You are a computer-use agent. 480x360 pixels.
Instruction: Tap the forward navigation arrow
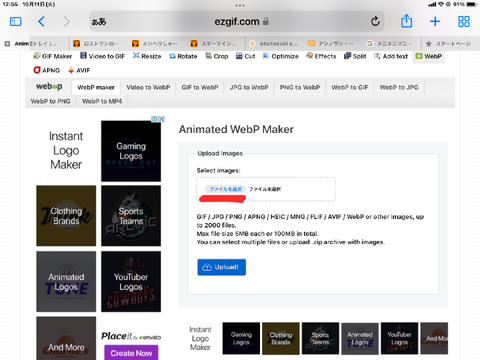coord(67,22)
